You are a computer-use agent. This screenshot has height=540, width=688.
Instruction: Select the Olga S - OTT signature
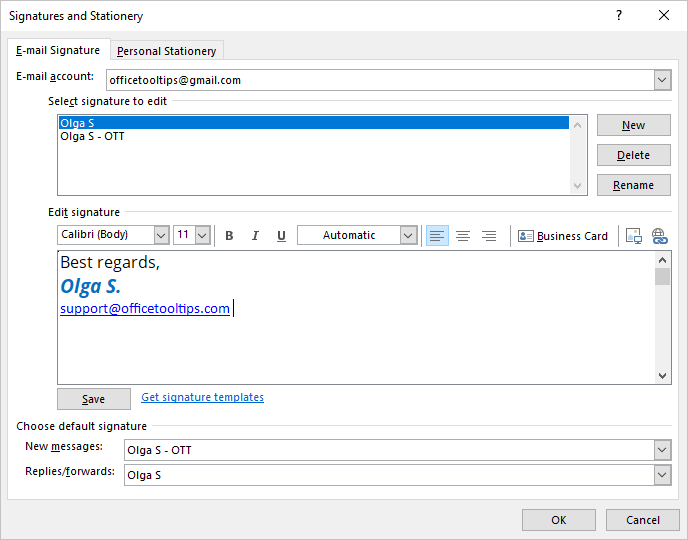point(314,136)
